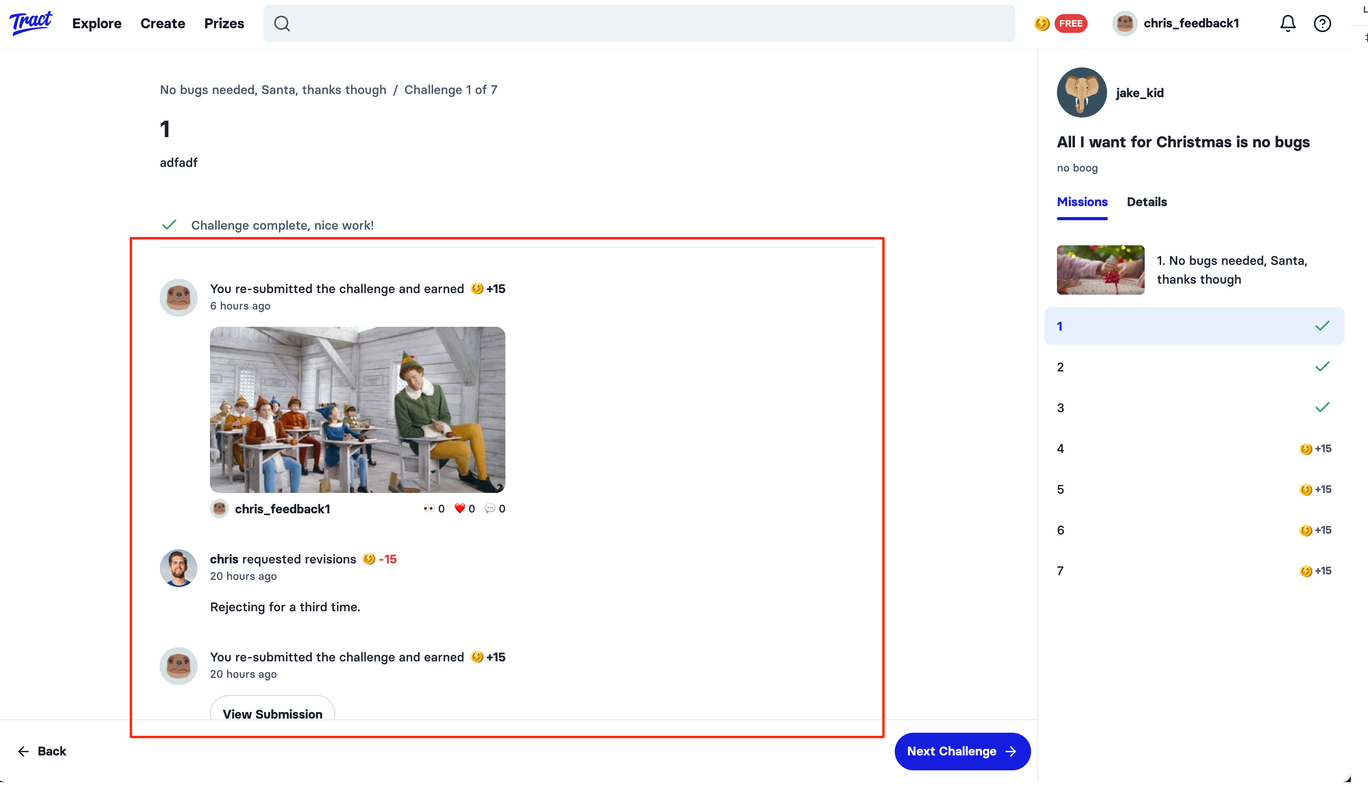The width and height of the screenshot is (1368, 786).
Task: Open the Tract logo home link
Action: pos(31,23)
